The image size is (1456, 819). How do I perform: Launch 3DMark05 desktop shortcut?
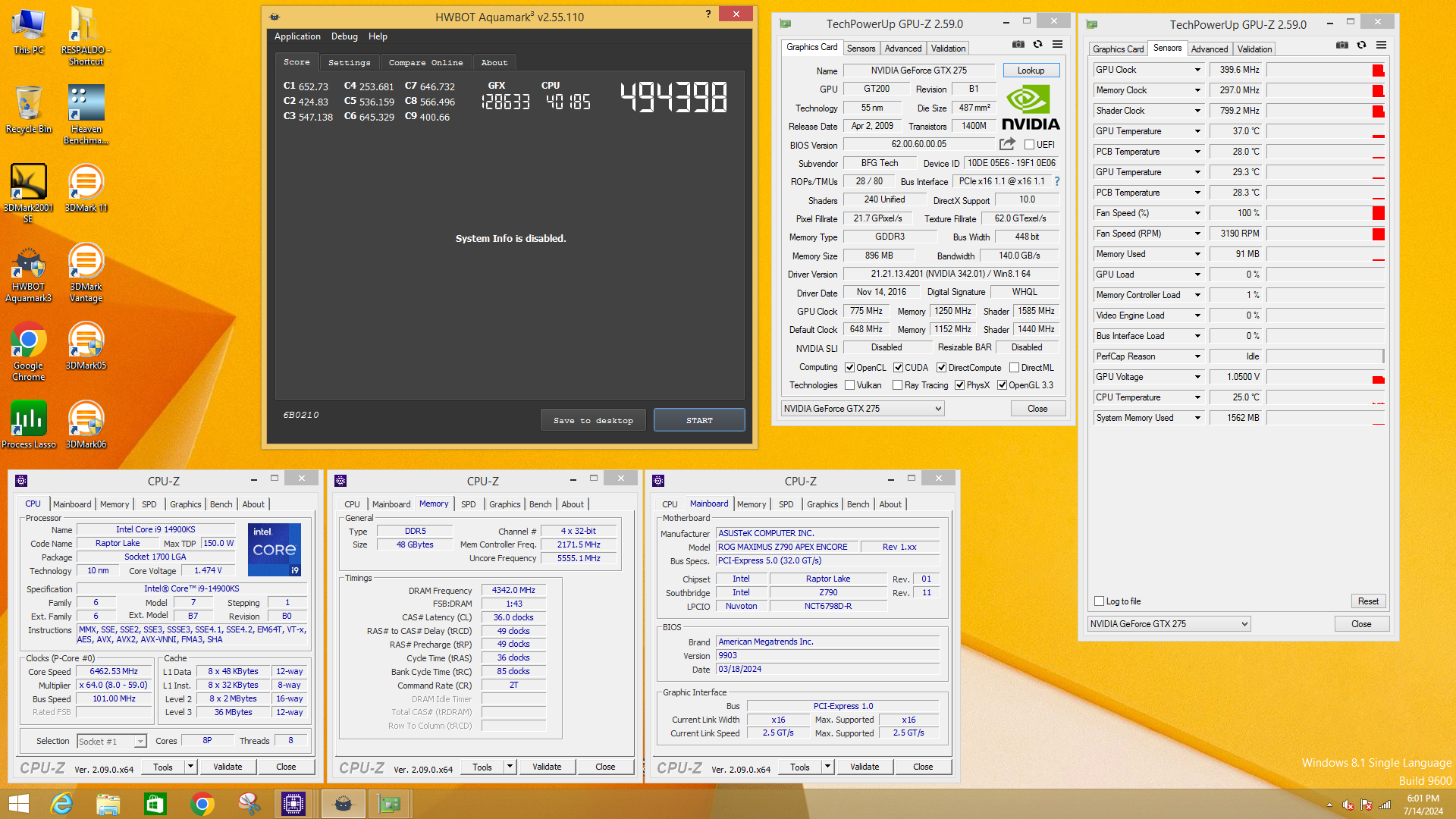(x=86, y=347)
